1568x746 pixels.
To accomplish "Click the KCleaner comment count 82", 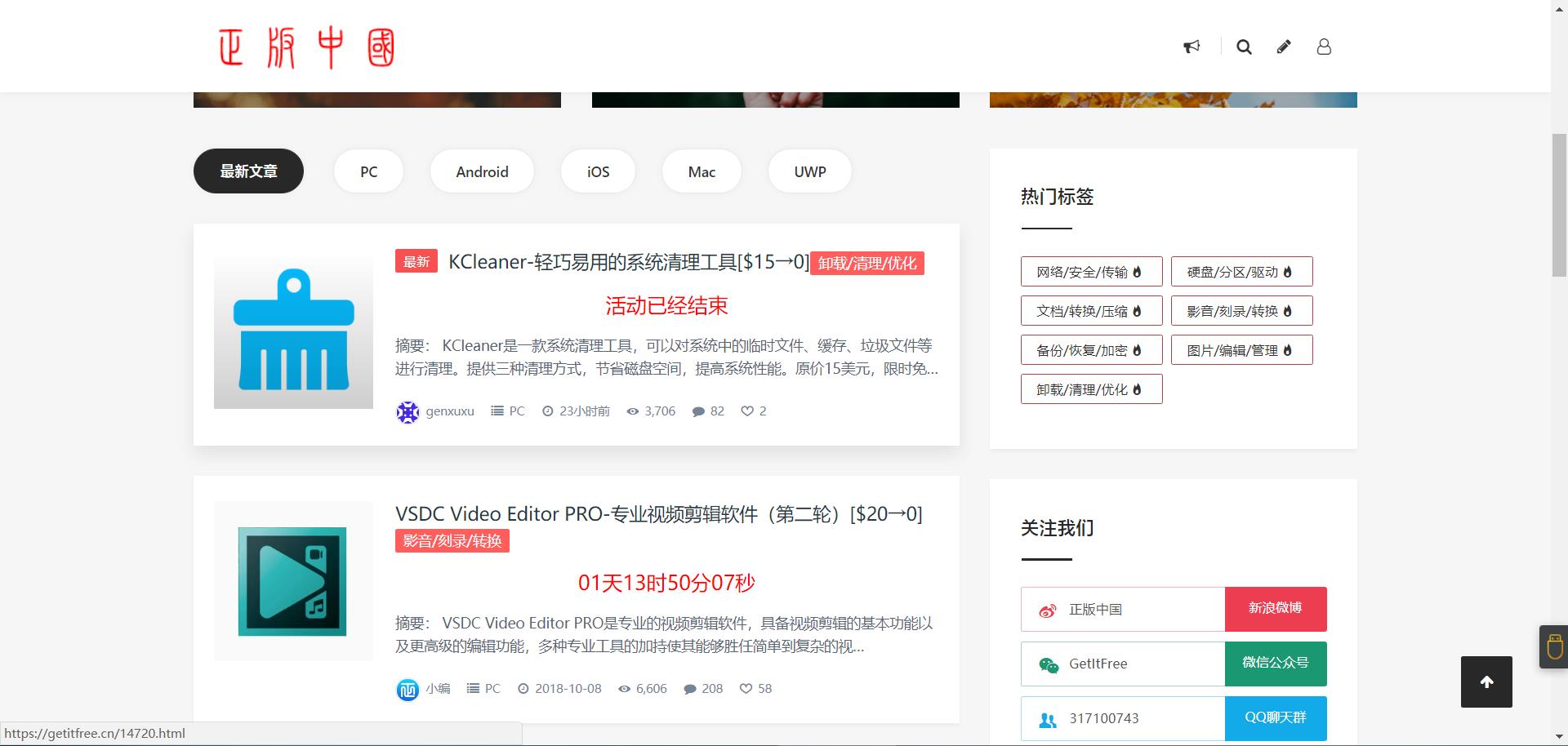I will 708,411.
